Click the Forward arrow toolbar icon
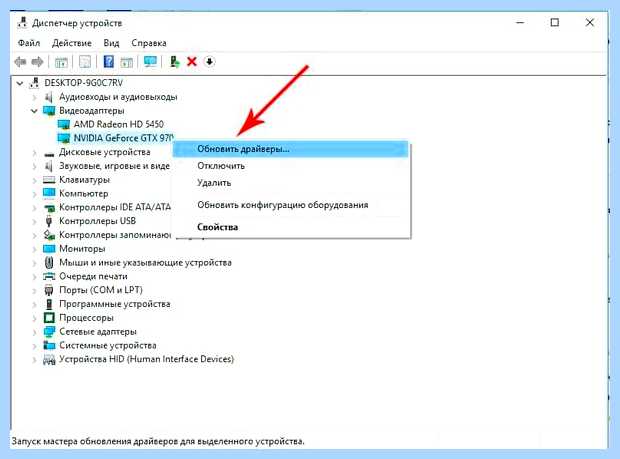Image resolution: width=620 pixels, height=459 pixels. point(38,62)
